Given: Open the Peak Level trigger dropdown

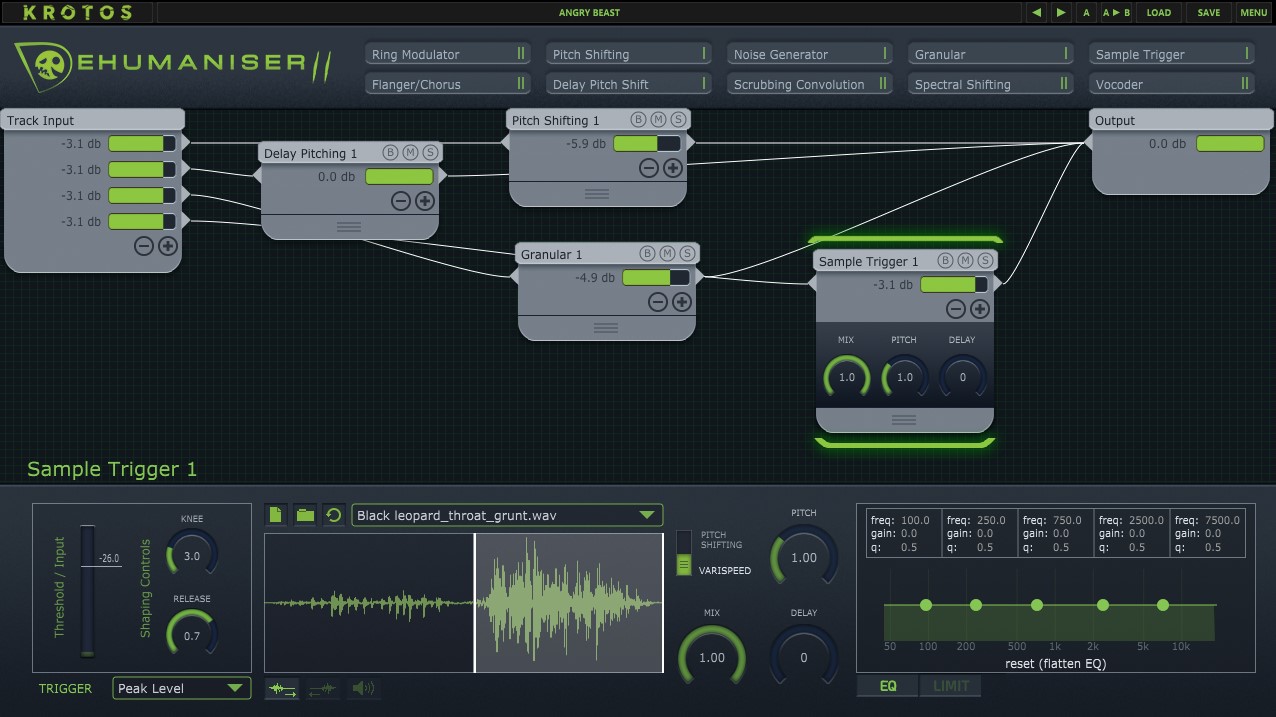Looking at the screenshot, I should [181, 688].
